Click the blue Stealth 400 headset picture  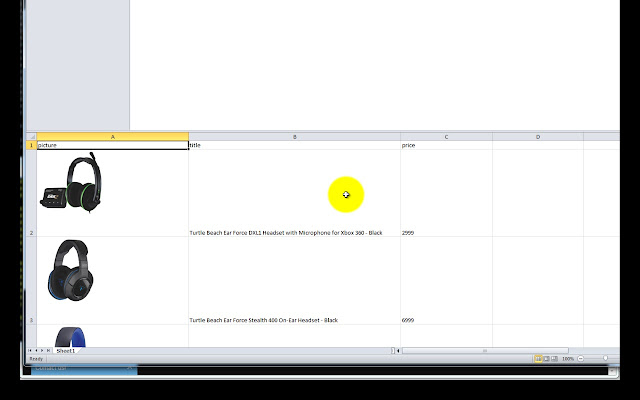(x=70, y=270)
